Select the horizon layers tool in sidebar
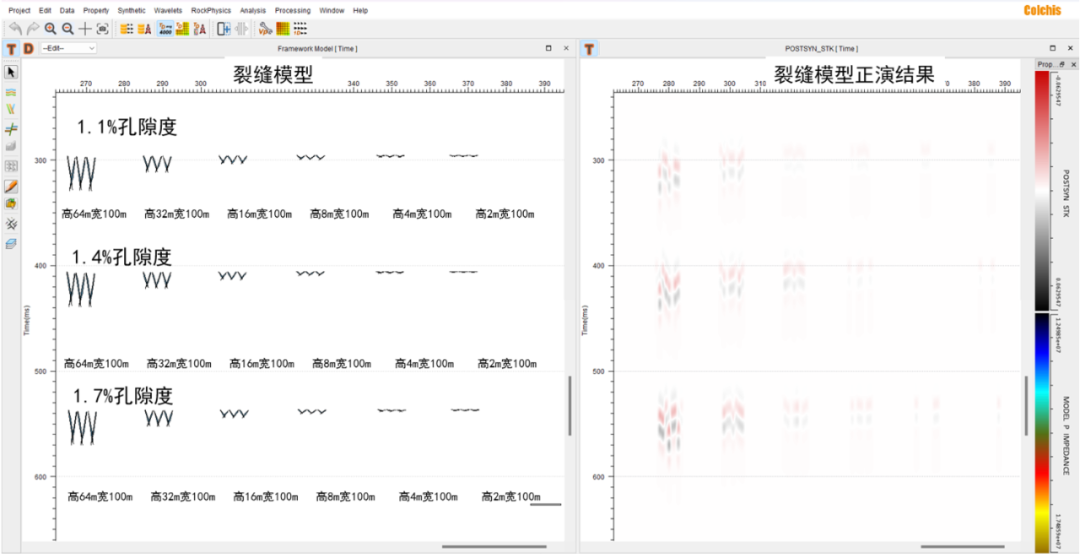This screenshot has width=1080, height=554. pyautogui.click(x=11, y=91)
